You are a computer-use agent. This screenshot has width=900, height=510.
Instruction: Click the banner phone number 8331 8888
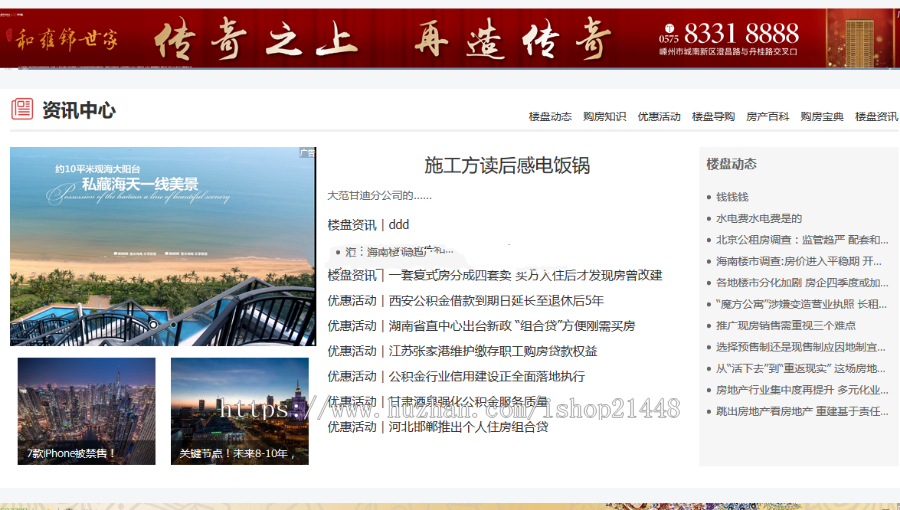(741, 33)
